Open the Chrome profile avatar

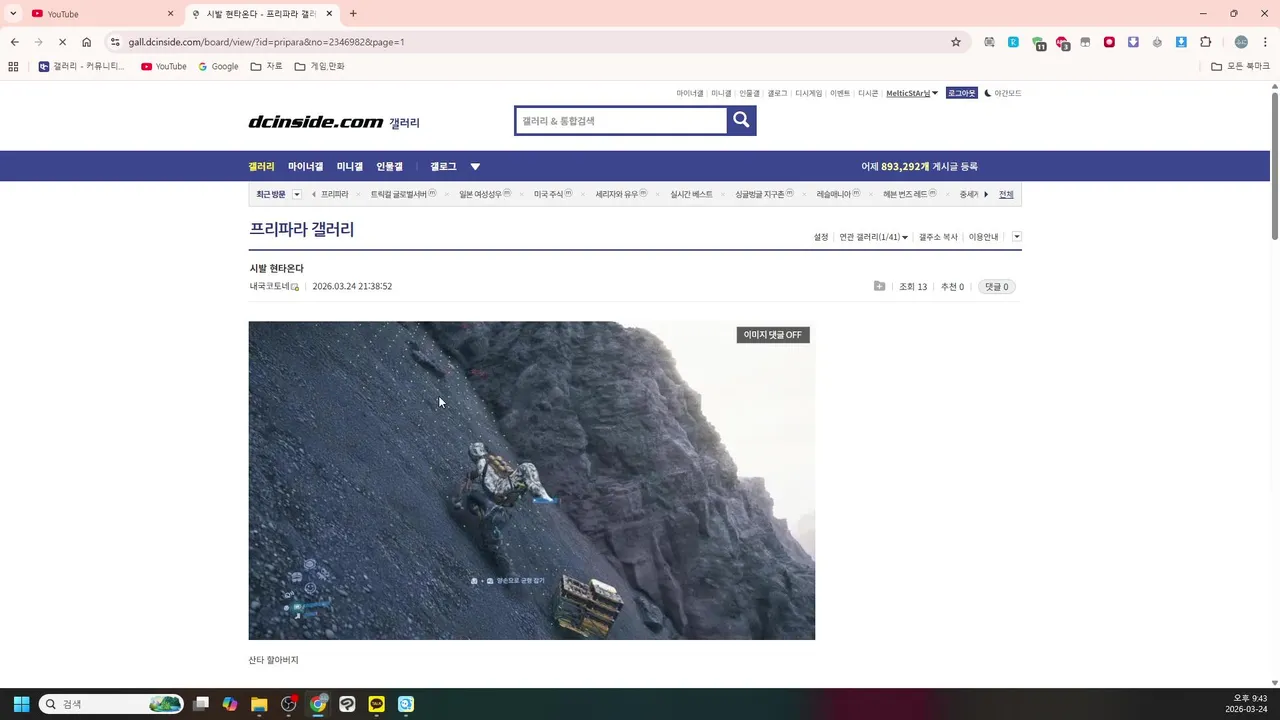(x=1241, y=42)
